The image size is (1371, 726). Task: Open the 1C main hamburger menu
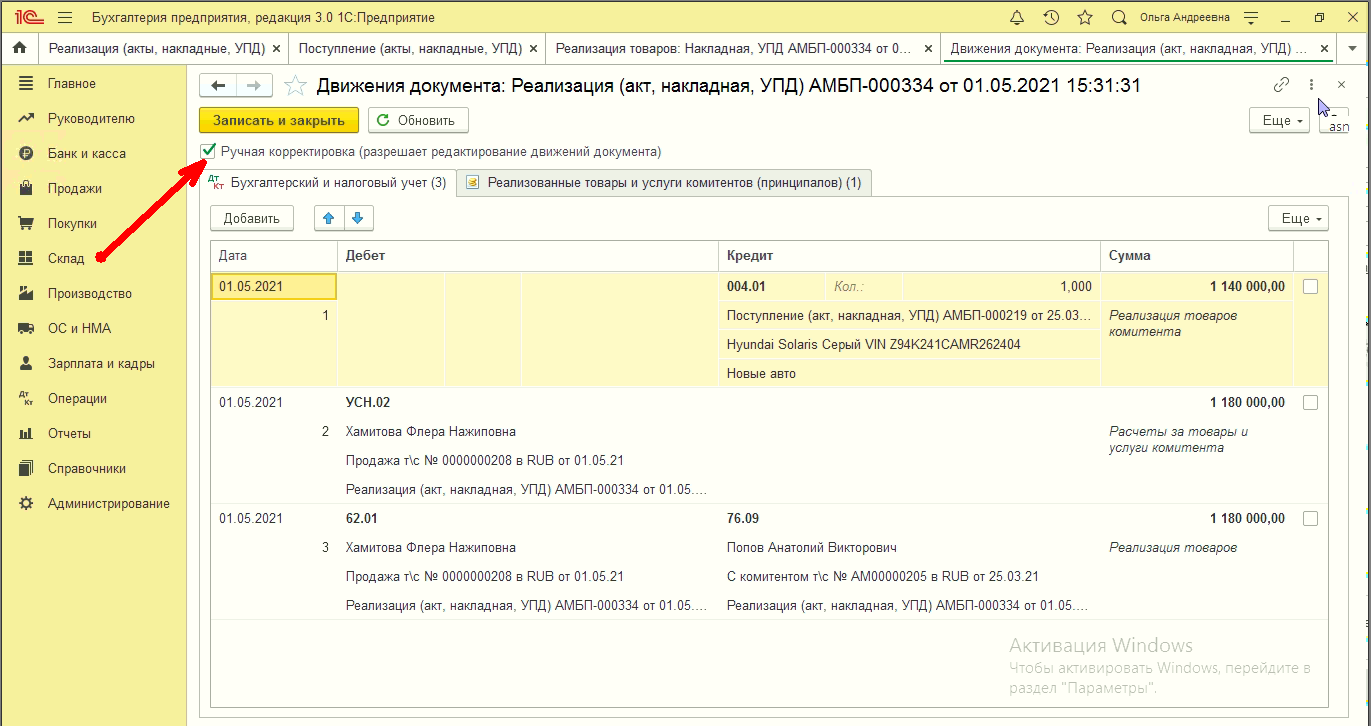click(65, 18)
